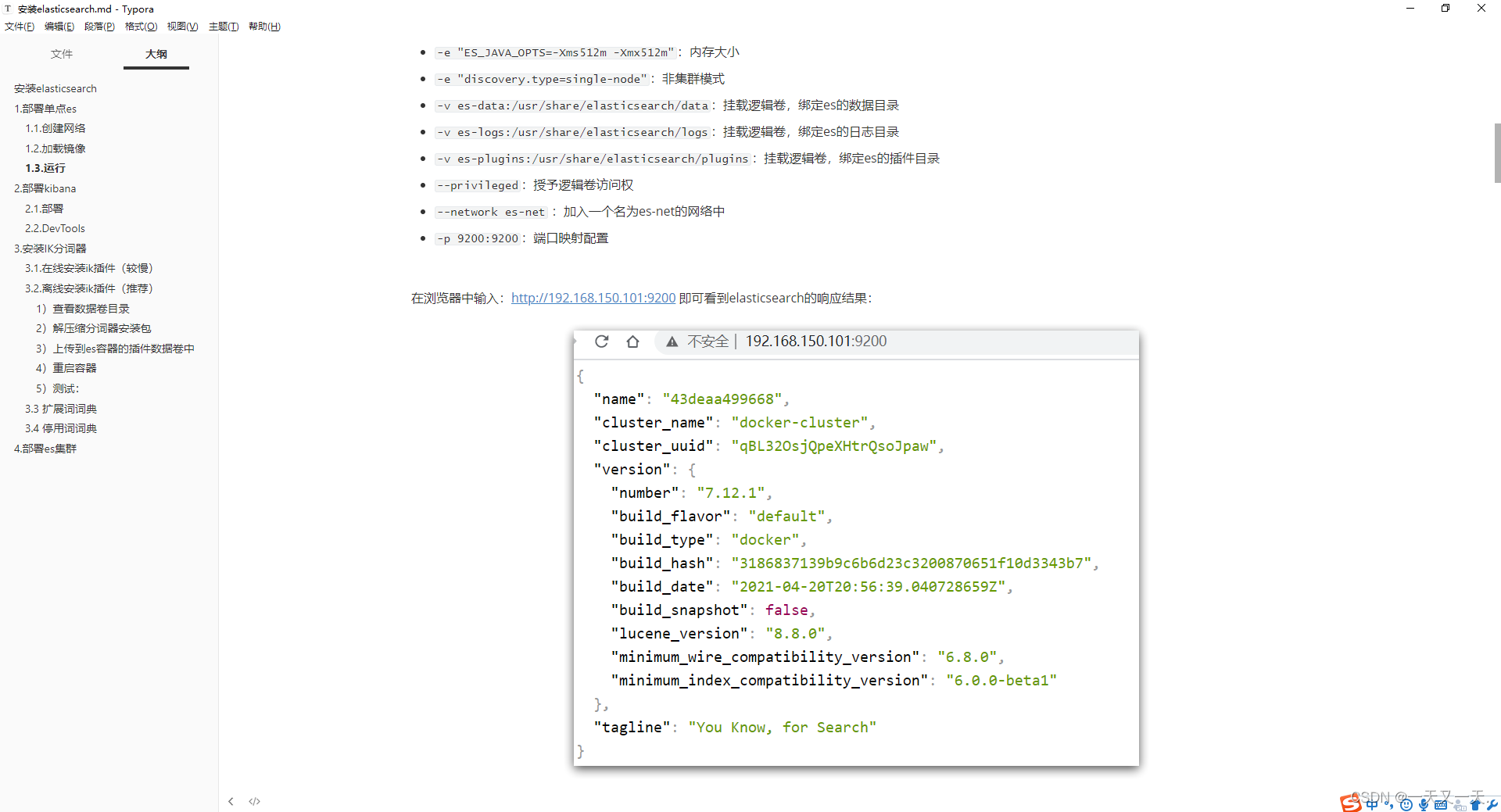Navigate to 1.1.创建网络 in outline
This screenshot has height=812, width=1501.
56,128
